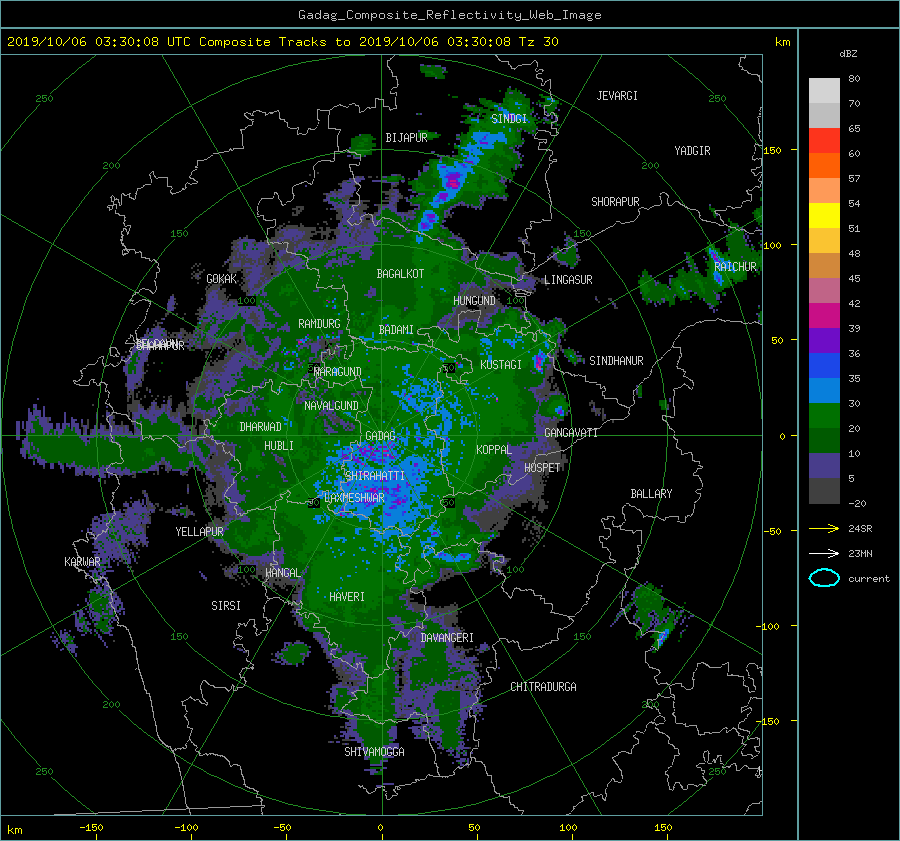Click the BADAMI location label
Viewport: 900px width, 841px height.
(x=396, y=330)
